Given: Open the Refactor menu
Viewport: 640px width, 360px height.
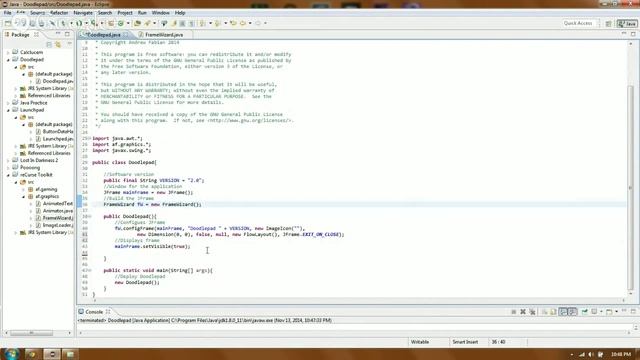Looking at the screenshot, I should tap(59, 13).
